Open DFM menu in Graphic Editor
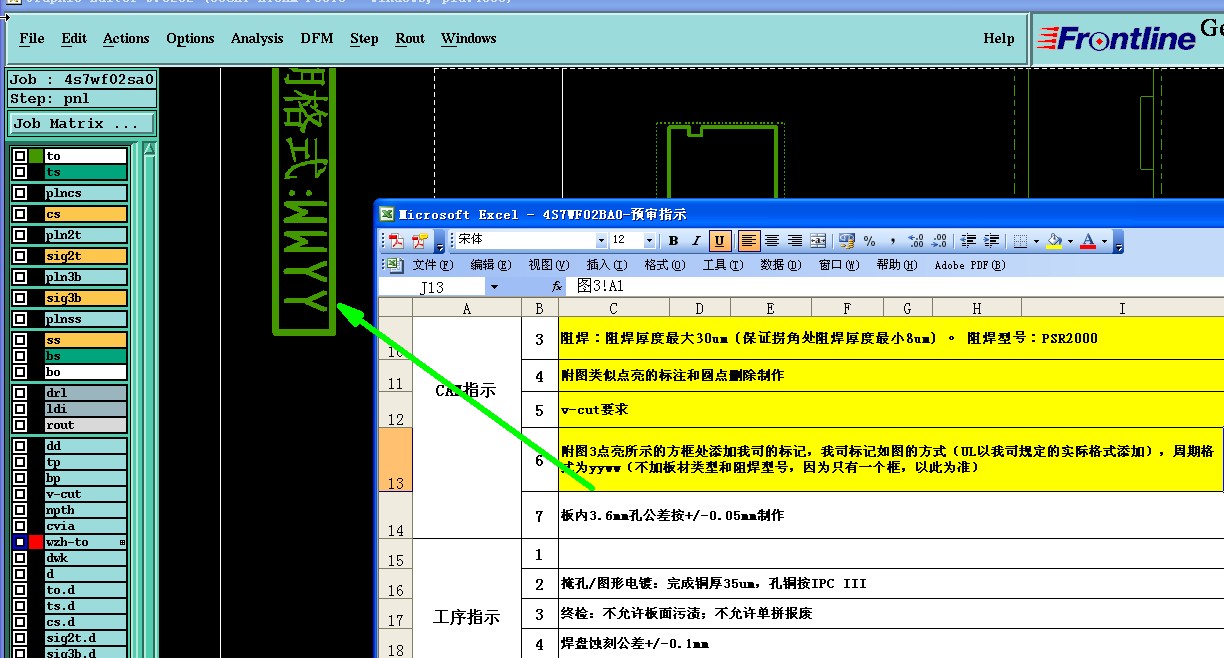The image size is (1224, 658). (x=317, y=38)
